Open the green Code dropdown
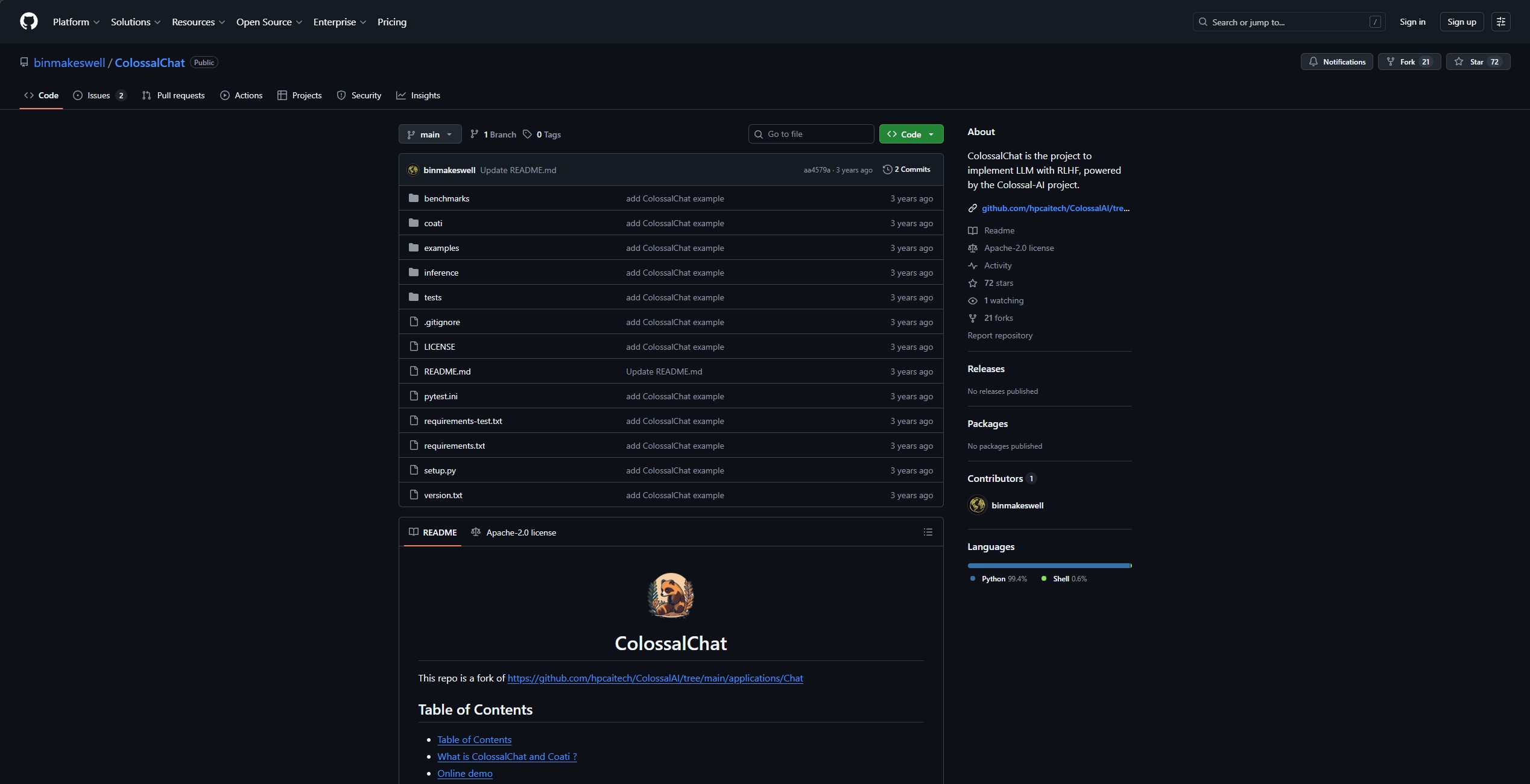This screenshot has height=784, width=1530. [x=911, y=134]
